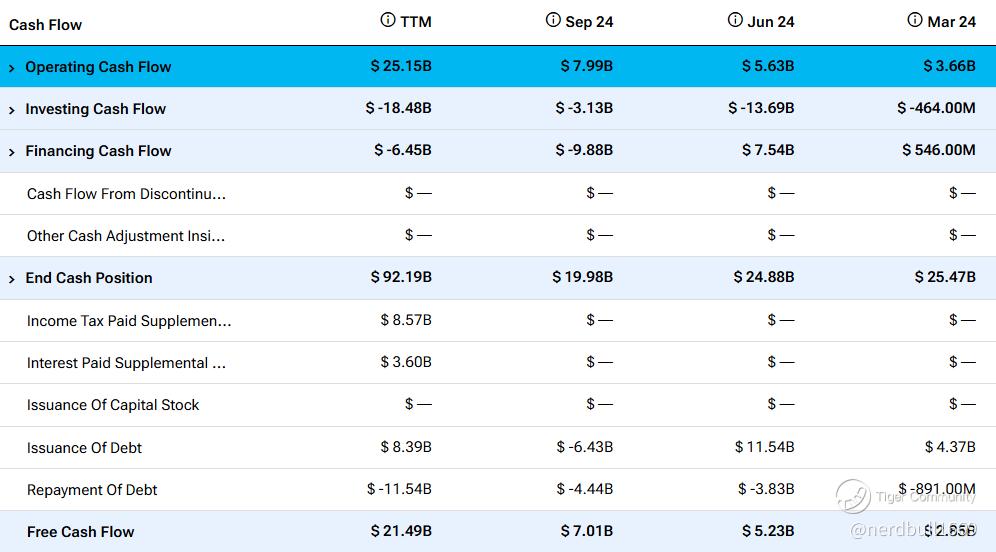
Task: Click the info icon beside Sep 24
Action: coord(553,20)
